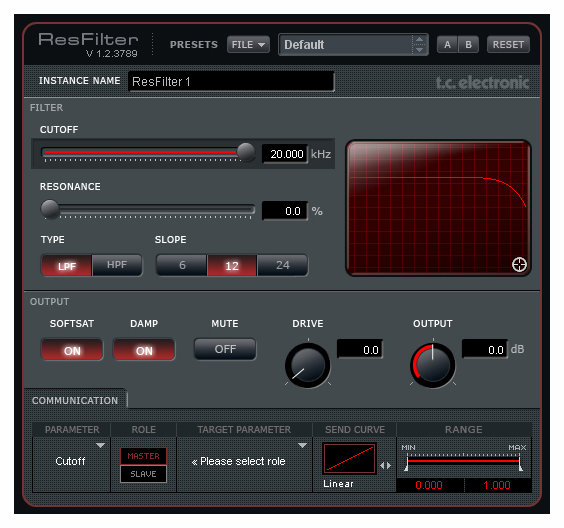Select MASTER role
The height and width of the screenshot is (528, 564).
(x=144, y=456)
